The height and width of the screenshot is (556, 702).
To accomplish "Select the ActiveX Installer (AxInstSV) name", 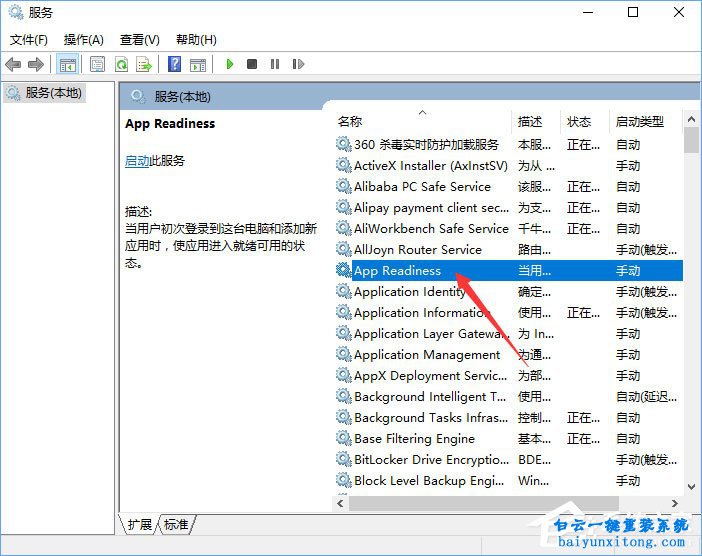I will coord(431,165).
